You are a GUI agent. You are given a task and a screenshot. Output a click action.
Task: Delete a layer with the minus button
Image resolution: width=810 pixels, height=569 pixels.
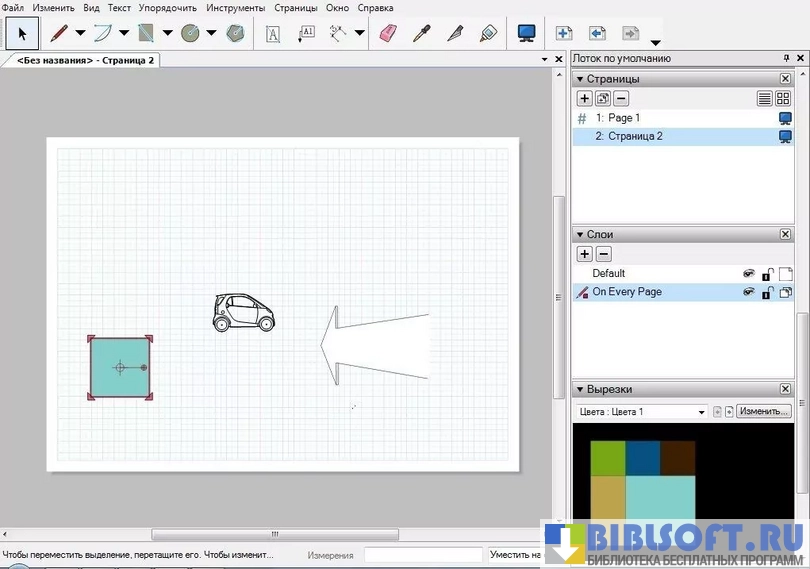[603, 254]
